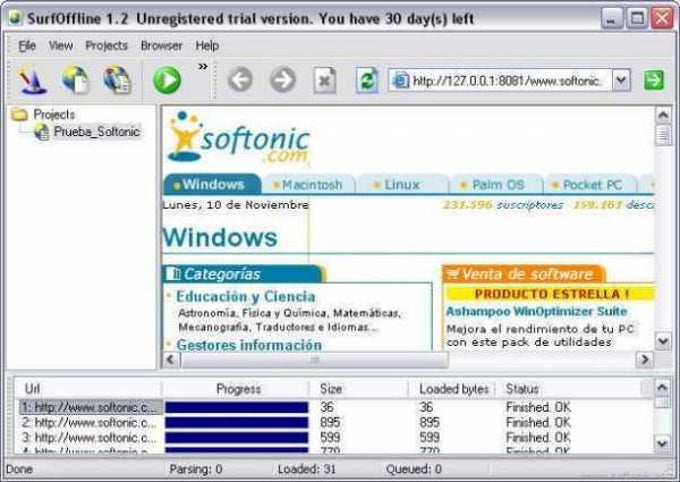Click the address URL field
The height and width of the screenshot is (482, 680).
point(501,80)
